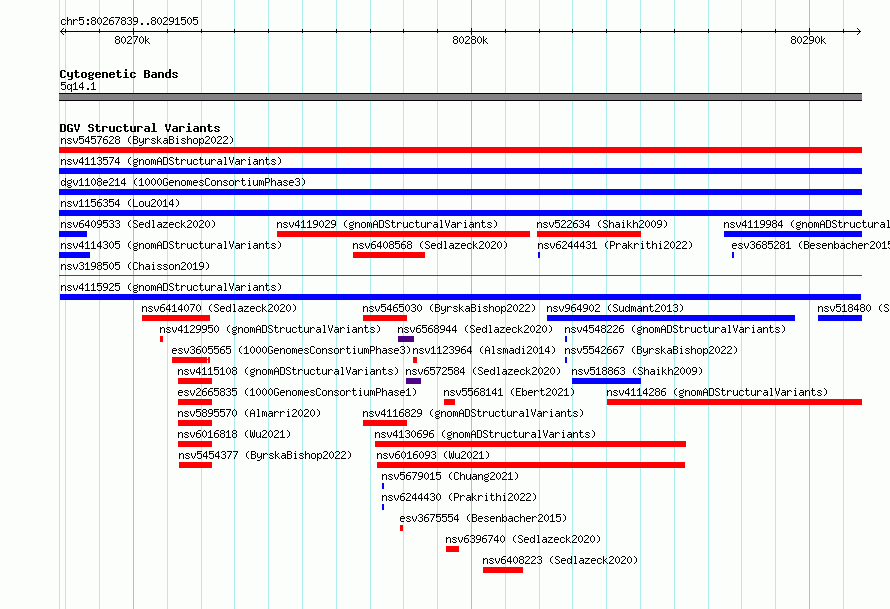Viewport: 890px width, 609px height.
Task: Select nsv5568141 (Ebert2021) label
Action: click(509, 392)
